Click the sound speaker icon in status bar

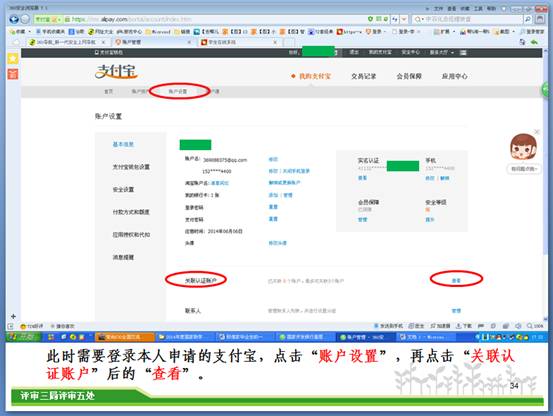coord(518,326)
